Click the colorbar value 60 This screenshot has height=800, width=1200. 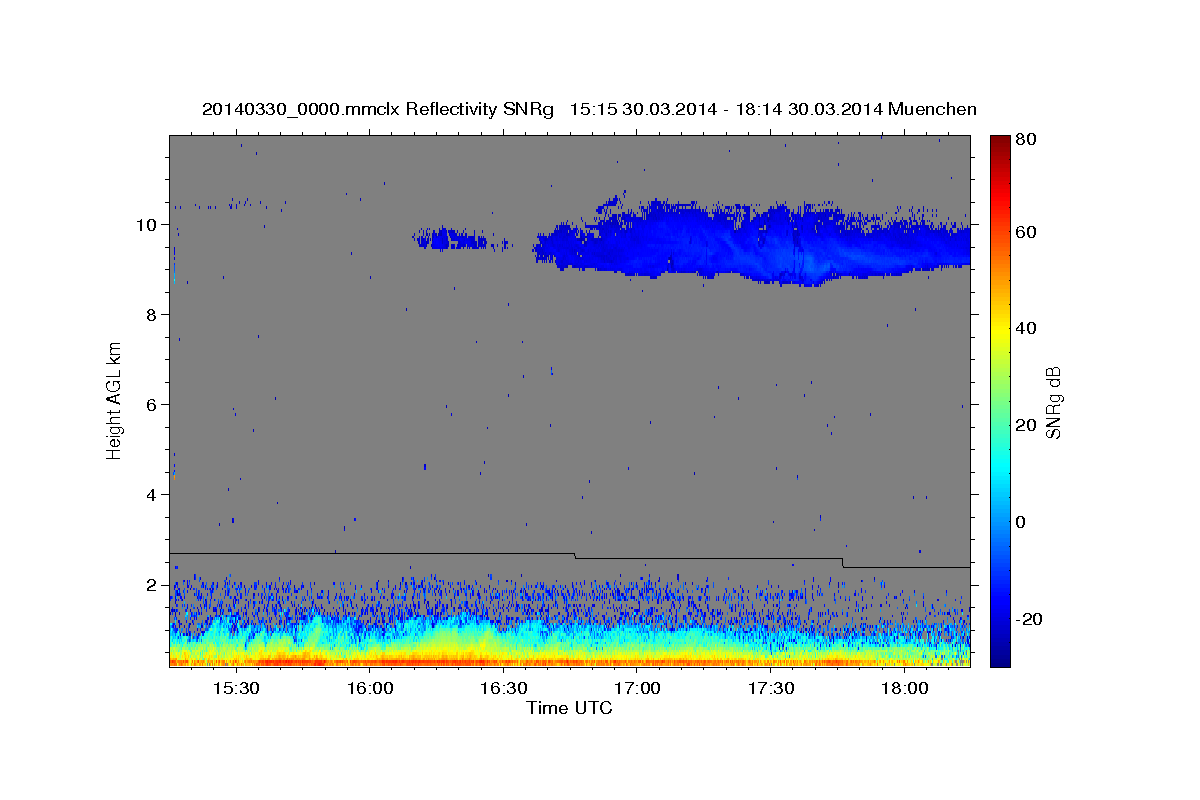click(1026, 232)
